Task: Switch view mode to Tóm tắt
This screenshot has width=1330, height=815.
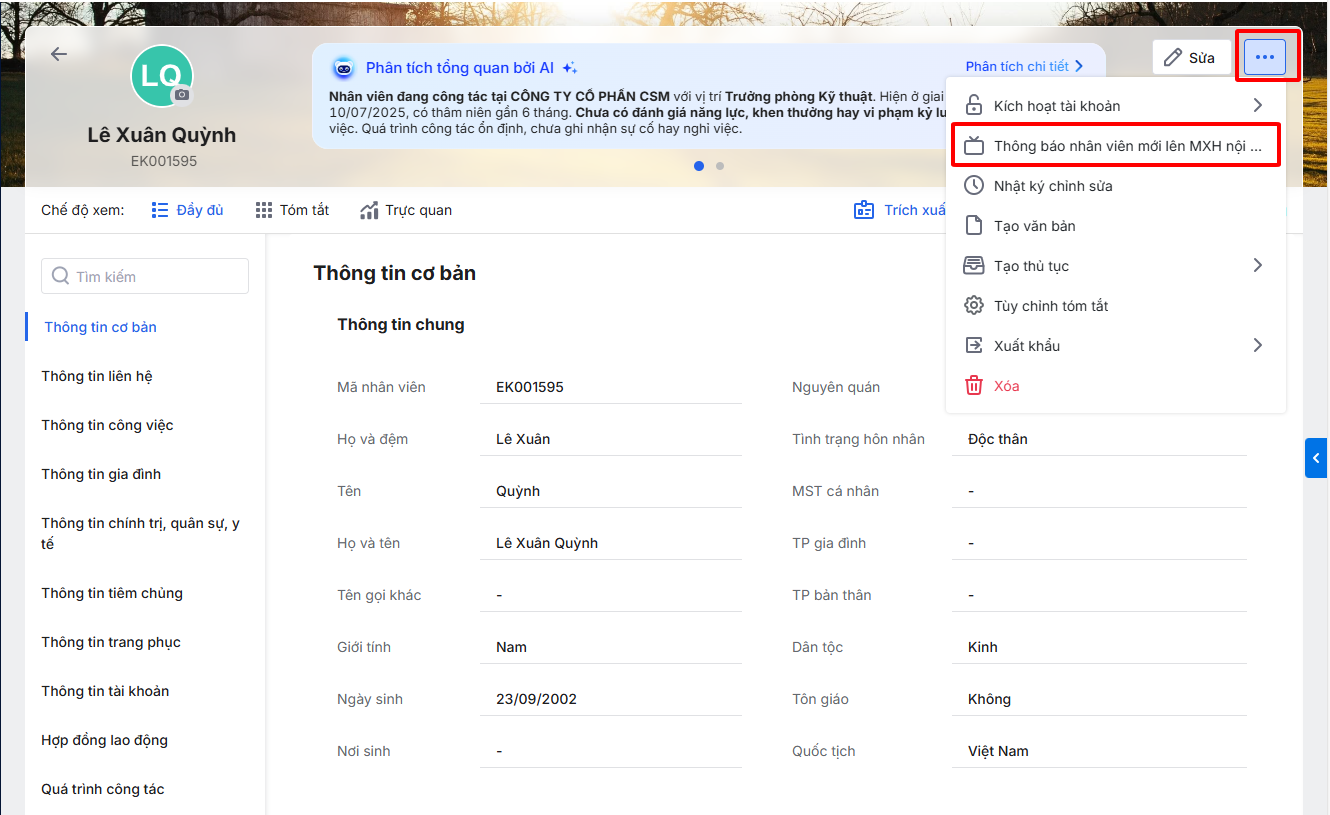Action: [x=292, y=210]
